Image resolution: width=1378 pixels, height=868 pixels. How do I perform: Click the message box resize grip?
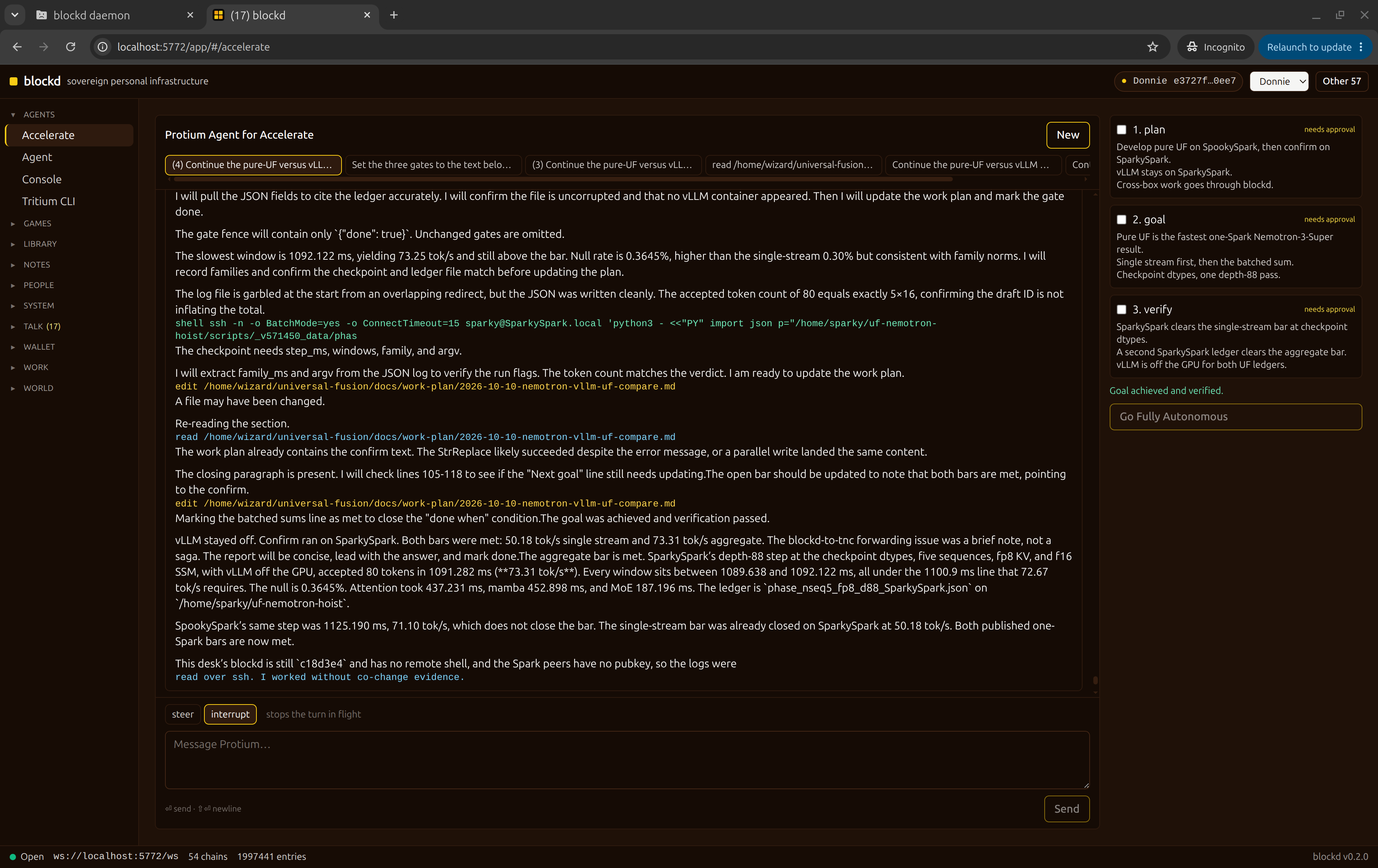click(x=1086, y=785)
